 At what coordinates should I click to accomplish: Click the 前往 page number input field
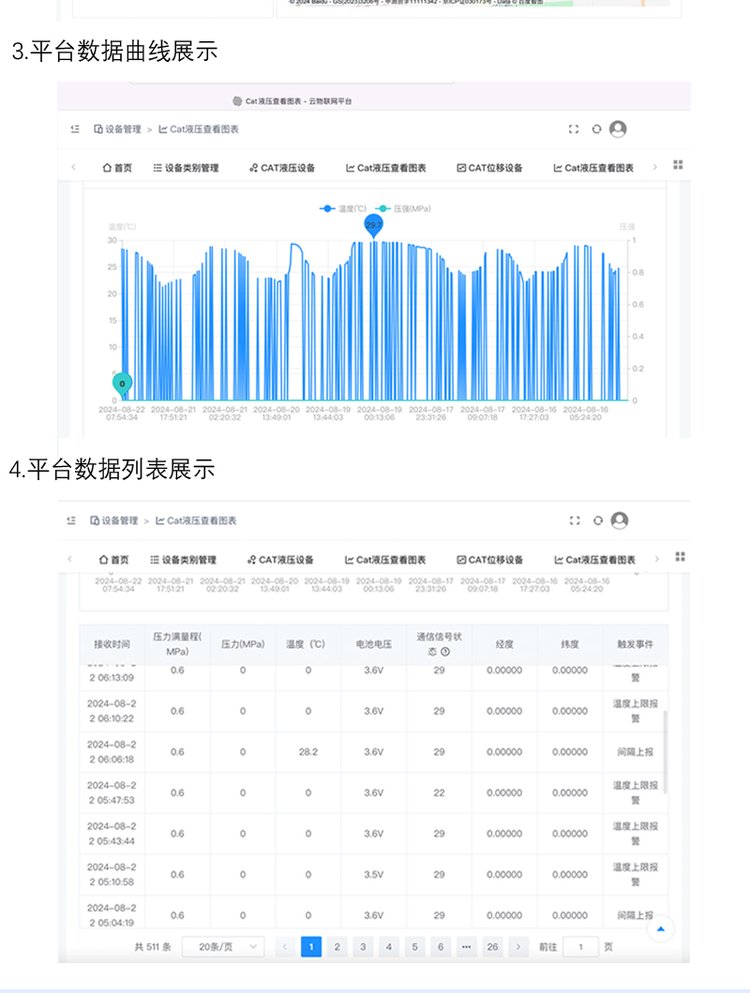[580, 946]
